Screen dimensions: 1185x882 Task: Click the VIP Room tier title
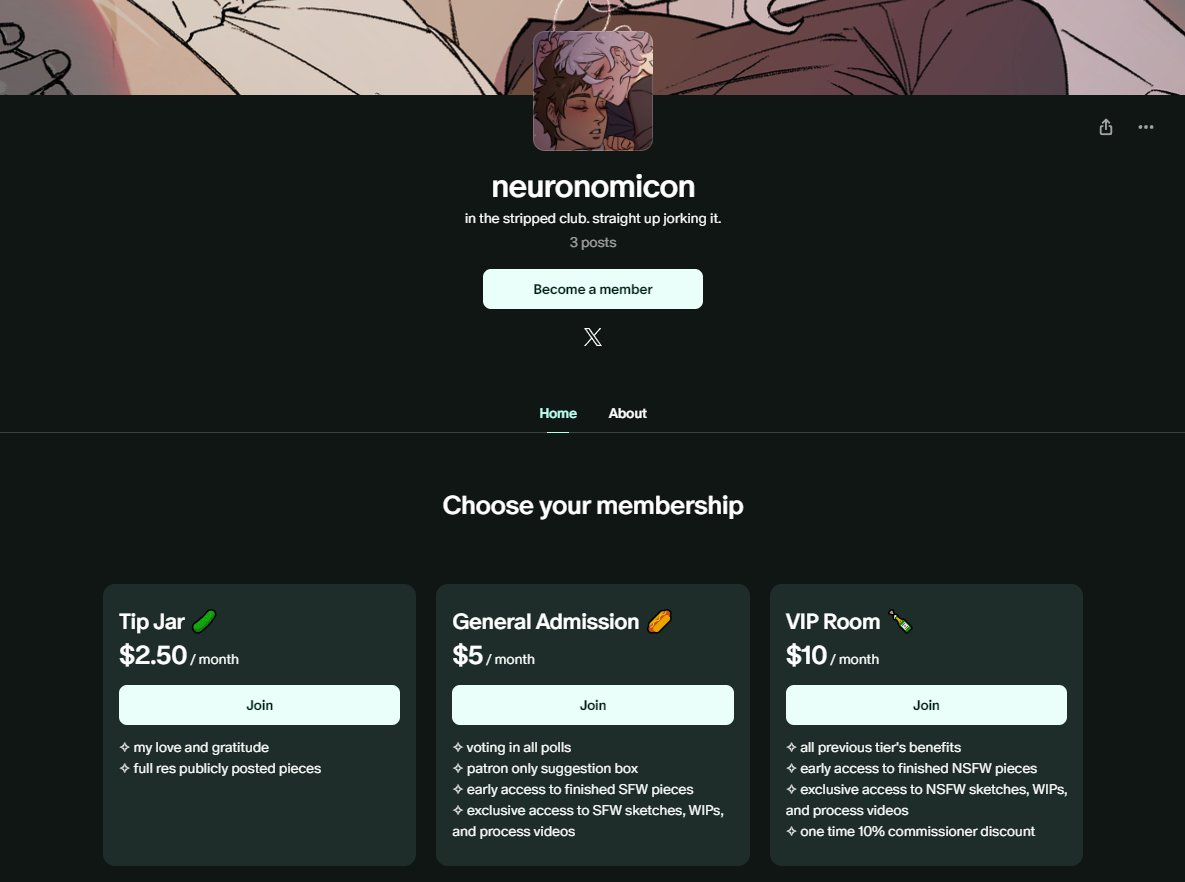833,622
